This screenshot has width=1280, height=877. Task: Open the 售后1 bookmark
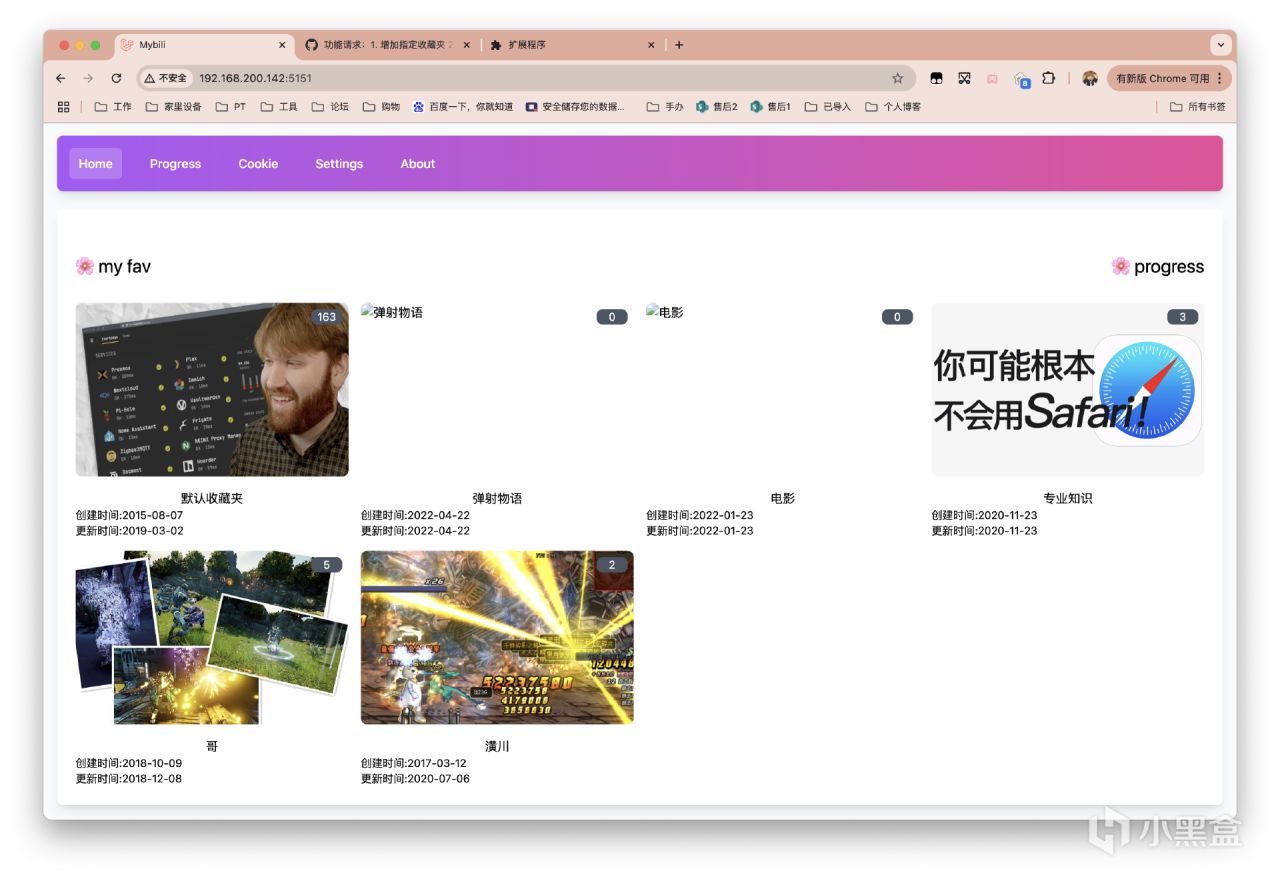770,107
